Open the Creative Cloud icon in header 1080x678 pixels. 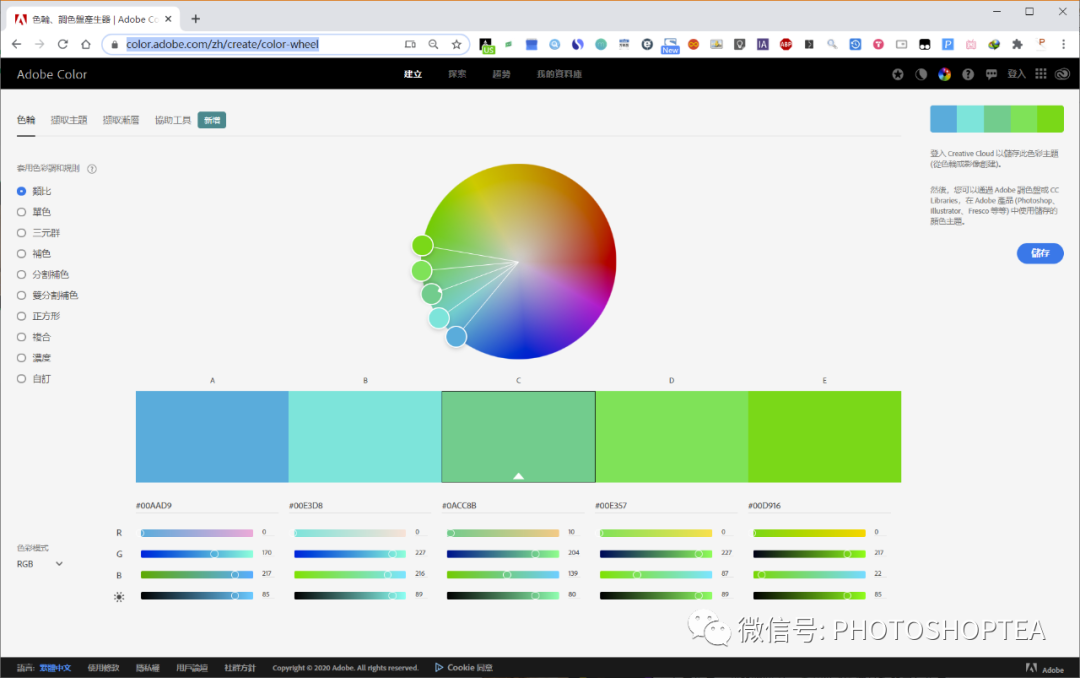[1062, 74]
